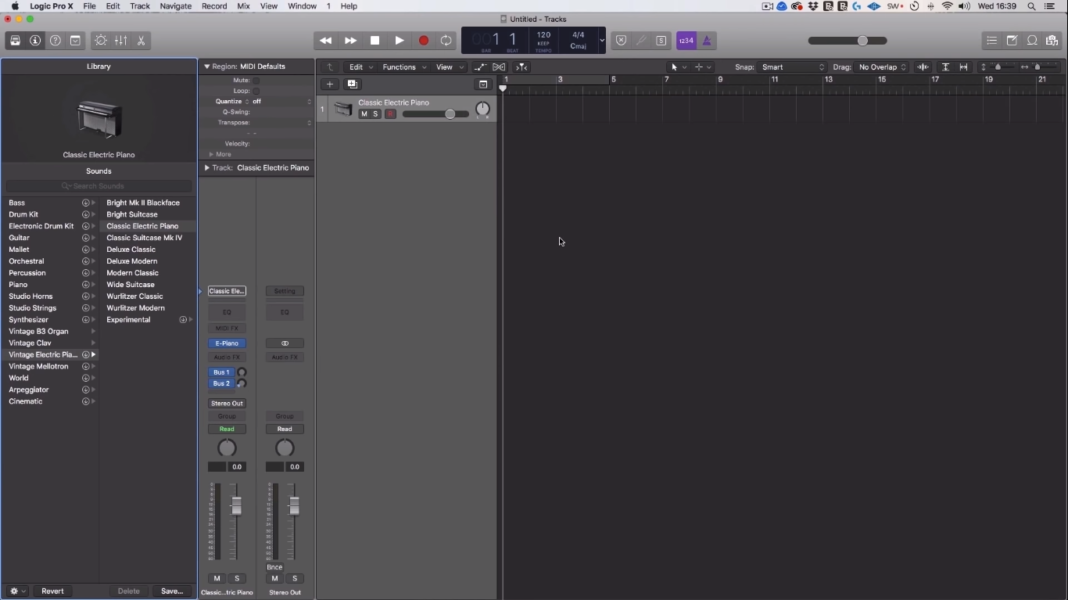Viewport: 1068px width, 600px height.
Task: Open the Inspector with the i icon
Action: (x=34, y=40)
